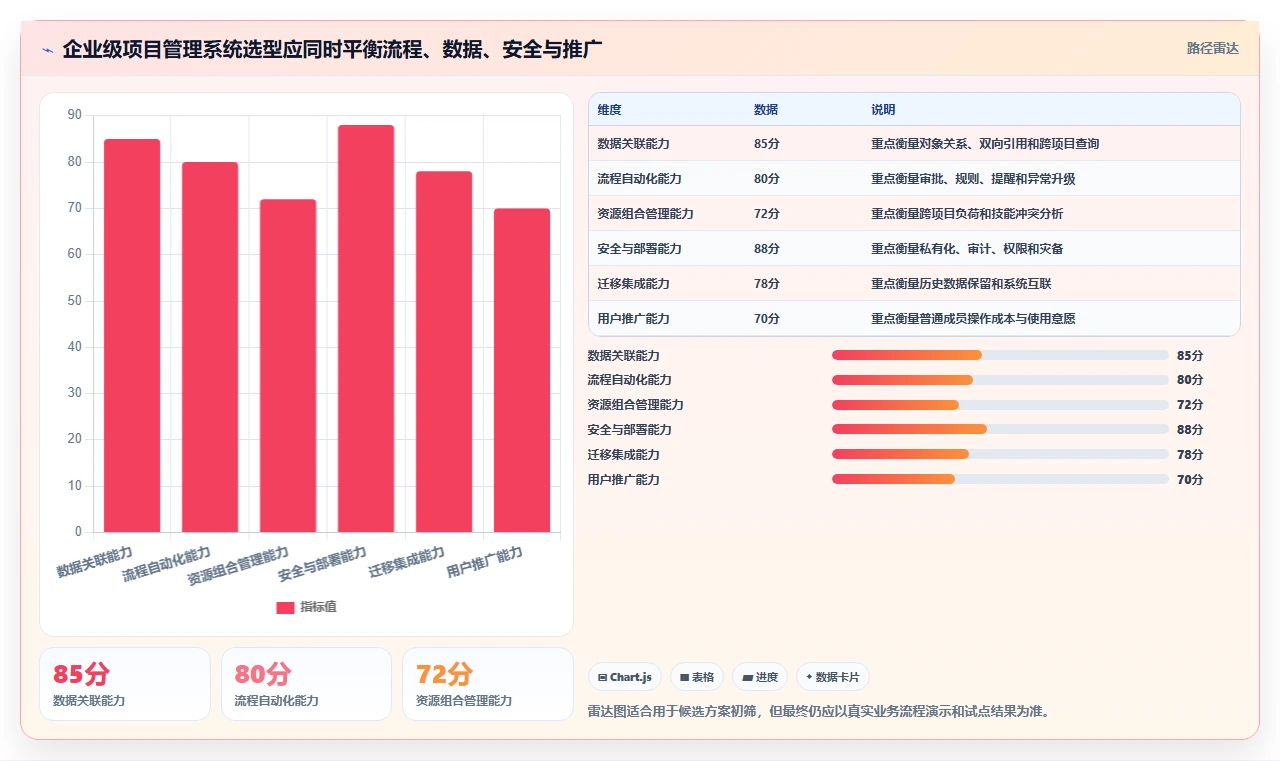Screen dimensions: 1280x761
Task: Click the 迁移集成能力 bar in chart
Action: pos(444,351)
